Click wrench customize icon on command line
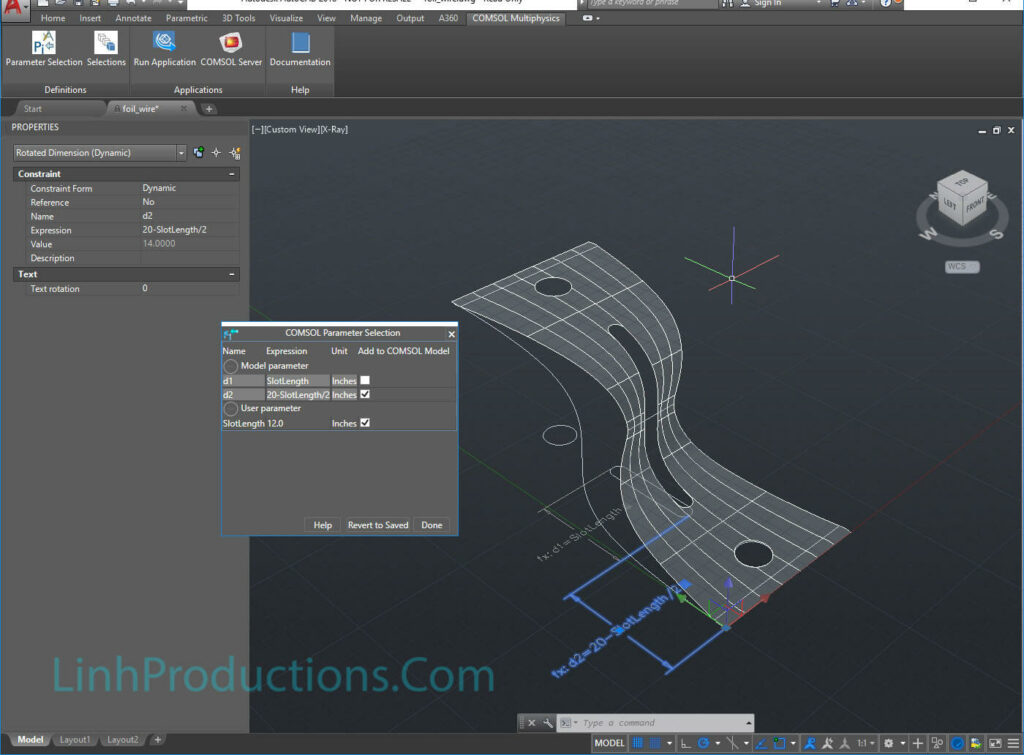The image size is (1024, 755). point(547,722)
